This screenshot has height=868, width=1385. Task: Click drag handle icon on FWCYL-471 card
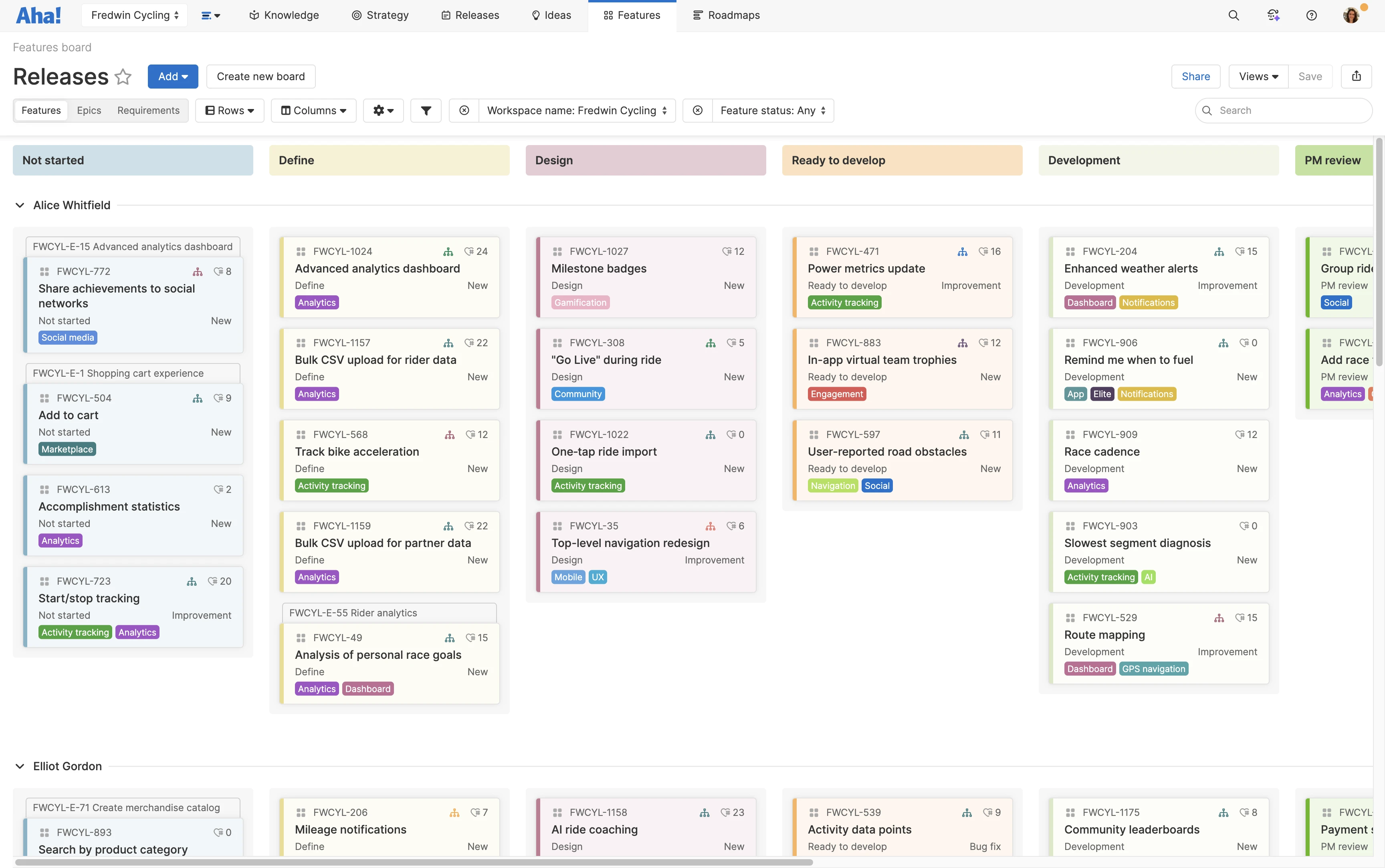tap(813, 251)
